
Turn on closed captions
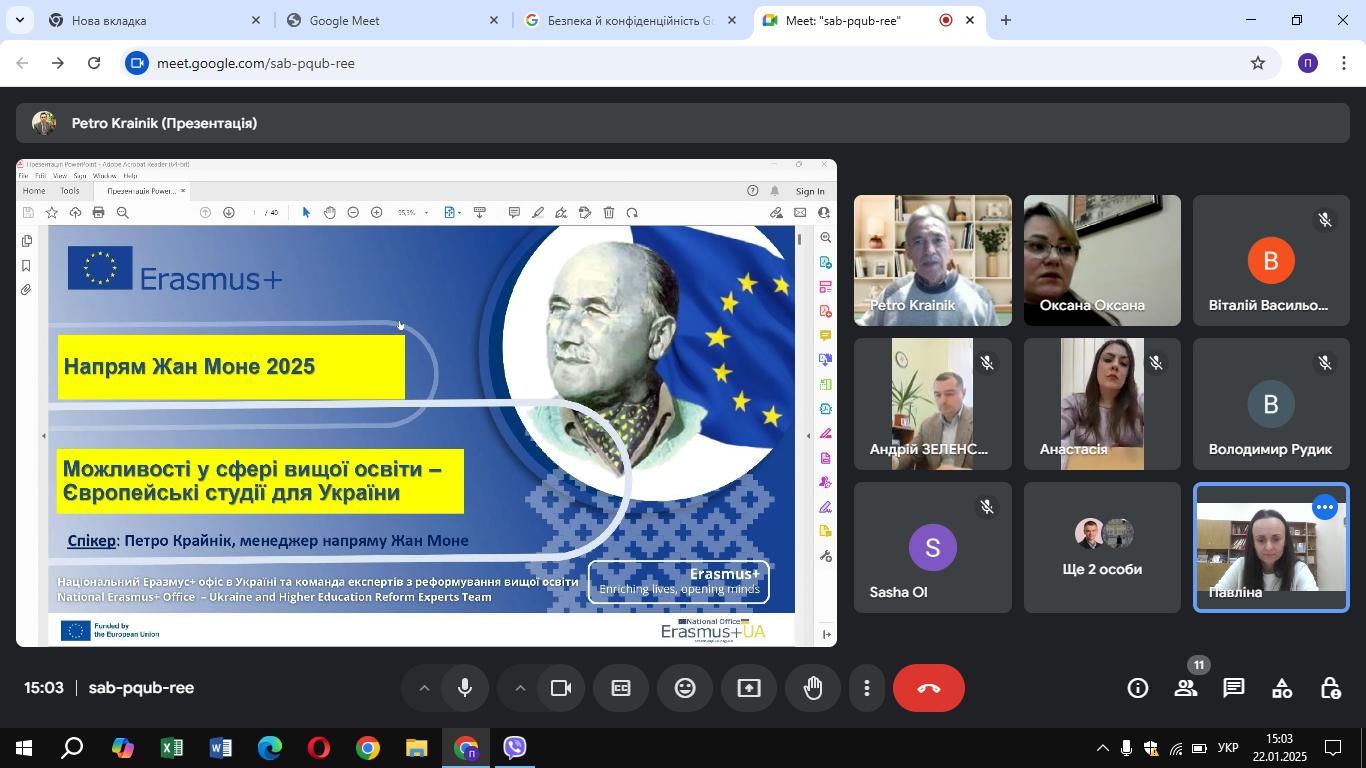point(621,688)
